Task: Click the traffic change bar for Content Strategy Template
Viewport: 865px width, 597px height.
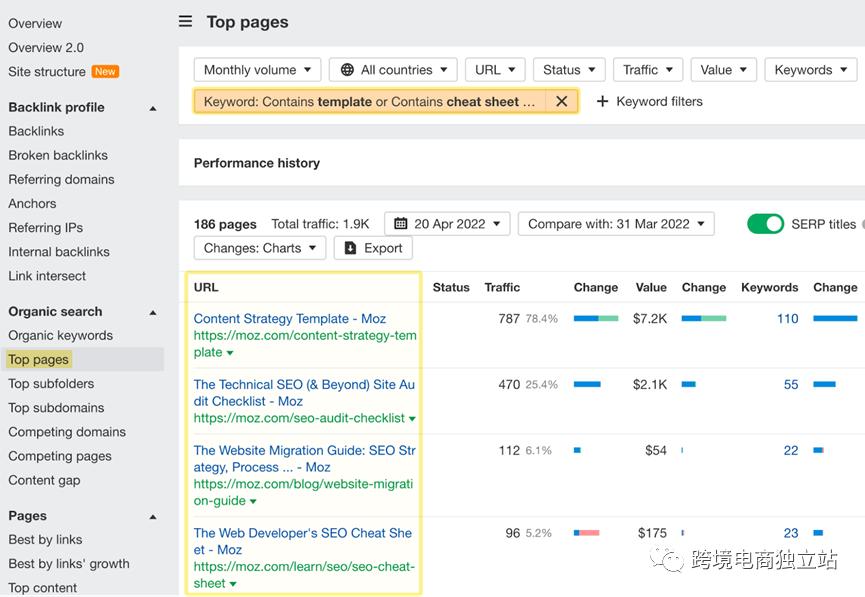Action: (x=596, y=319)
